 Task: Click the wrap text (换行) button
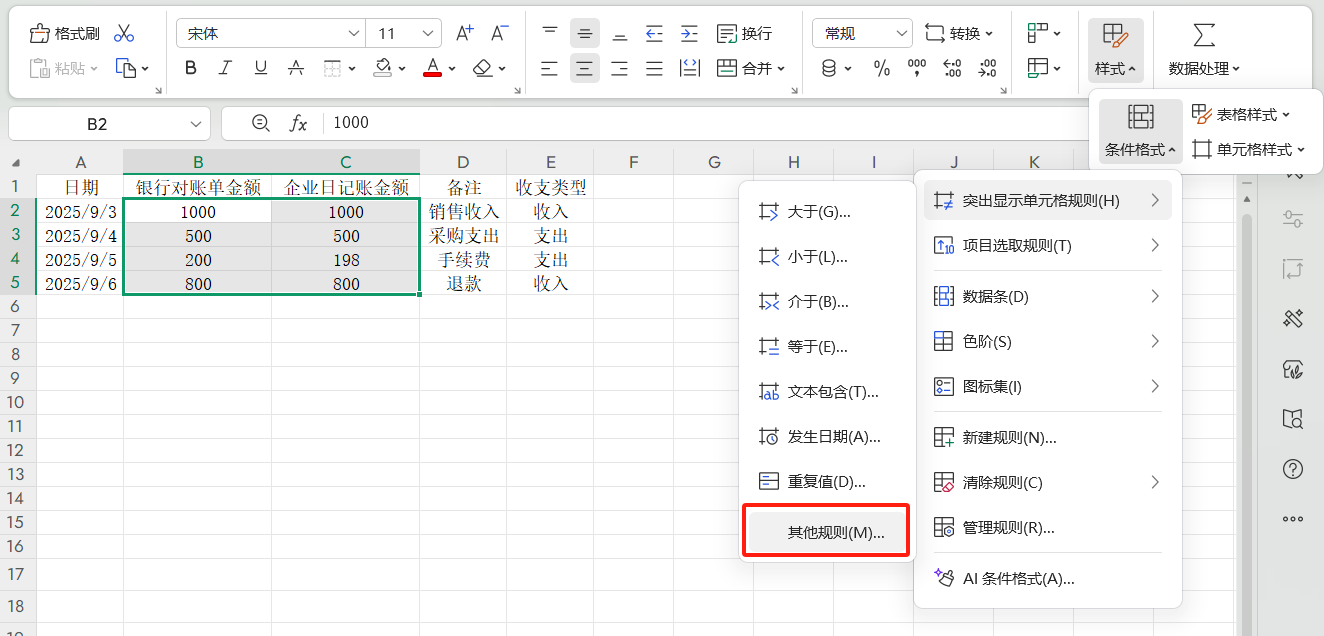click(x=745, y=34)
